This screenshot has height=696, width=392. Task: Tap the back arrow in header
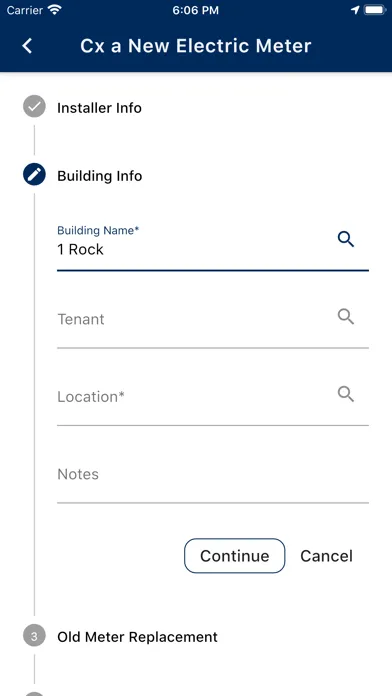coord(28,46)
